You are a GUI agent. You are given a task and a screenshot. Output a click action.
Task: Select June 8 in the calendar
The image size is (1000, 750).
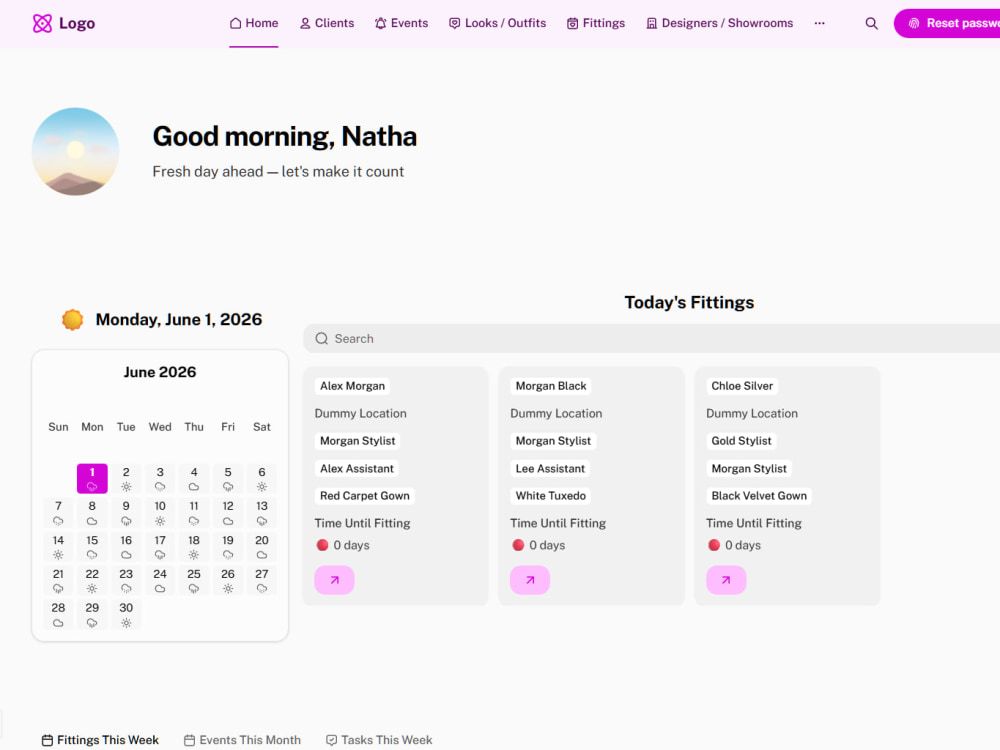click(92, 512)
